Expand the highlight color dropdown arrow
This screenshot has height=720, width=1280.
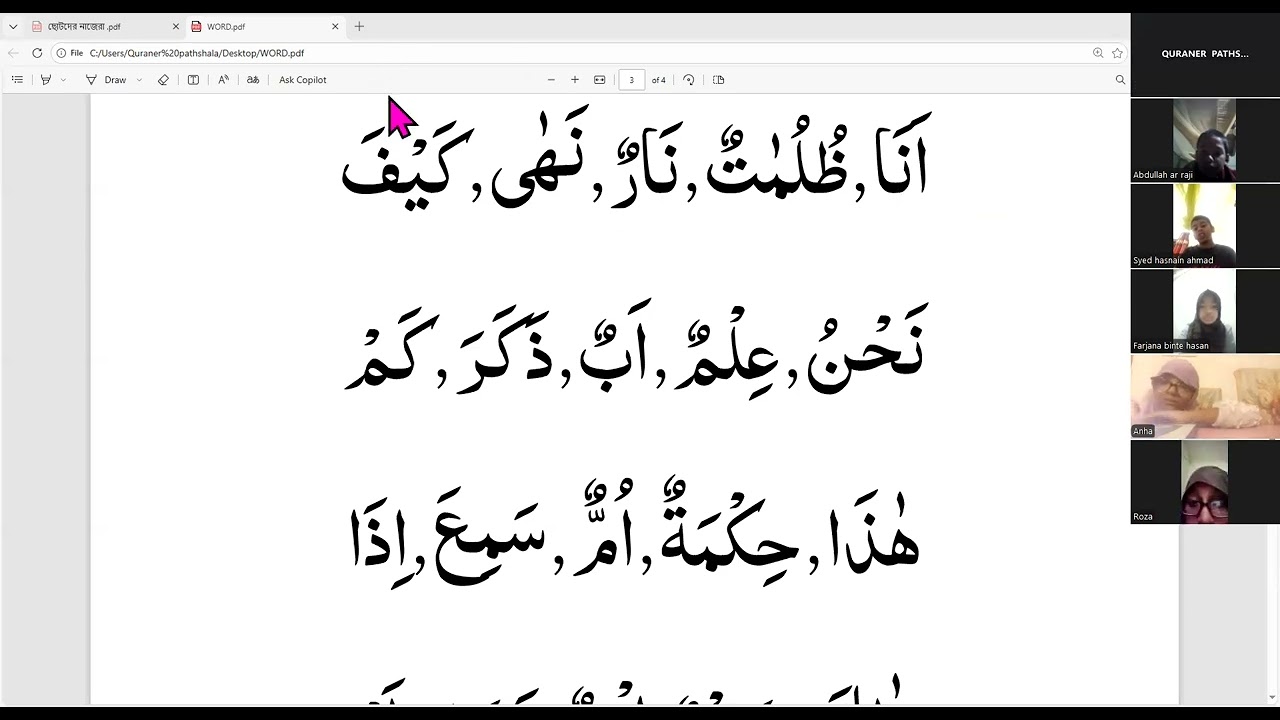[x=63, y=80]
